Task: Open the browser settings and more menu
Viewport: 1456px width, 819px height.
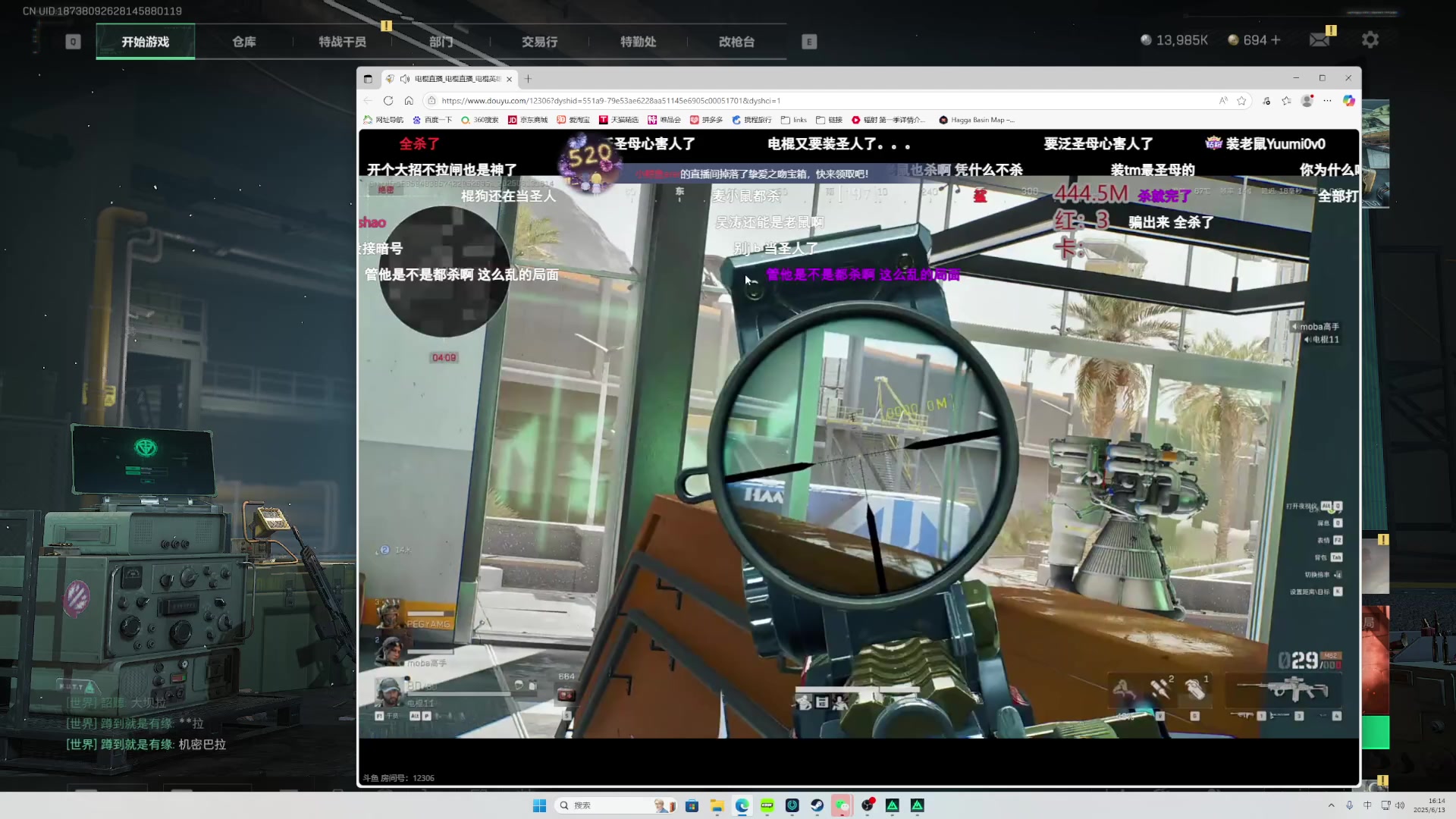Action: click(1327, 100)
